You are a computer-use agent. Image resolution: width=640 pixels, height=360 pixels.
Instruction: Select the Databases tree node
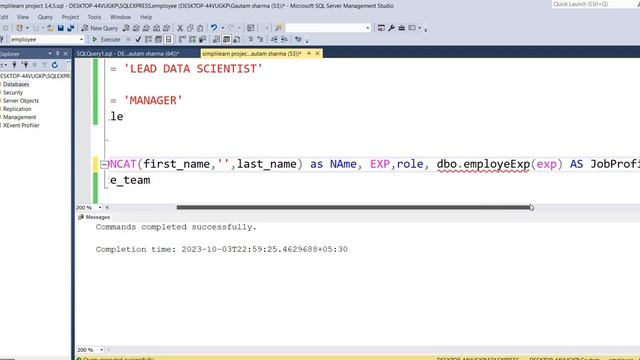click(16, 84)
